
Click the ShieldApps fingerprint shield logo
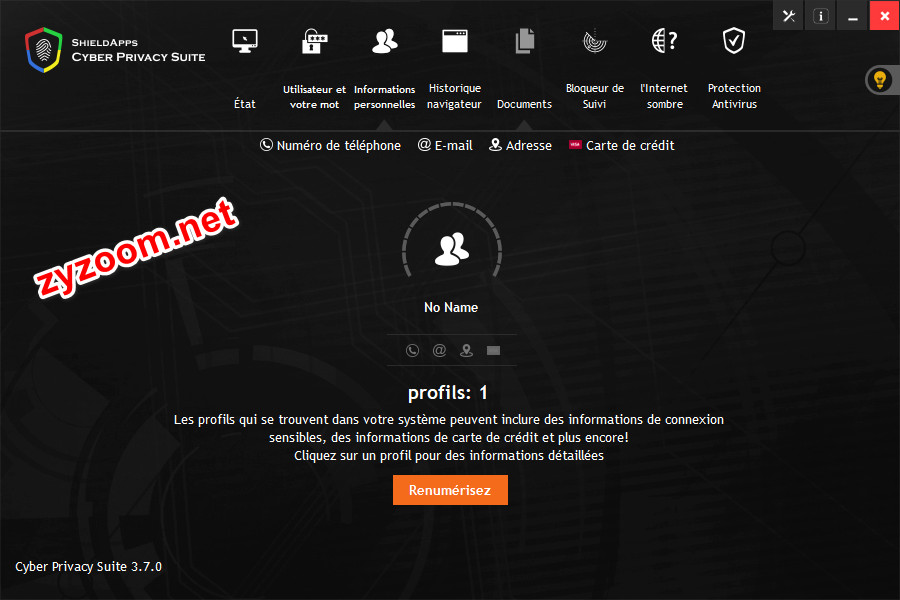pos(44,50)
